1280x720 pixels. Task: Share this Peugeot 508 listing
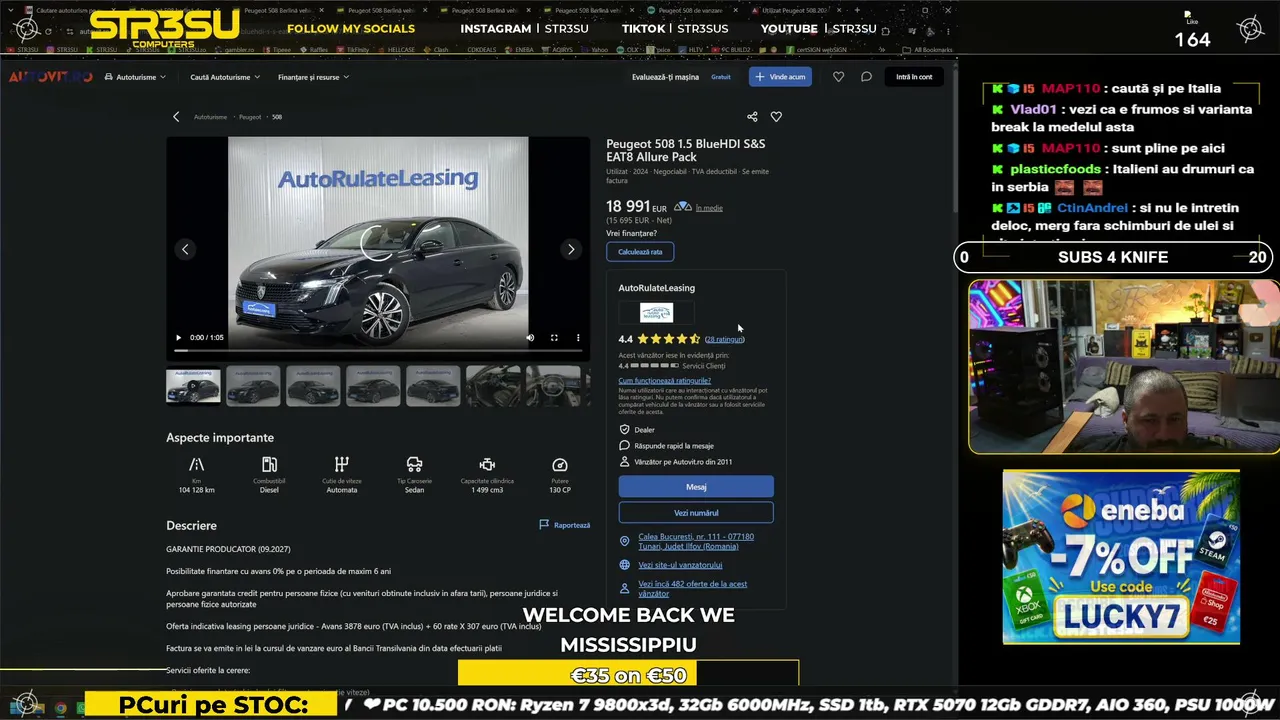click(752, 117)
